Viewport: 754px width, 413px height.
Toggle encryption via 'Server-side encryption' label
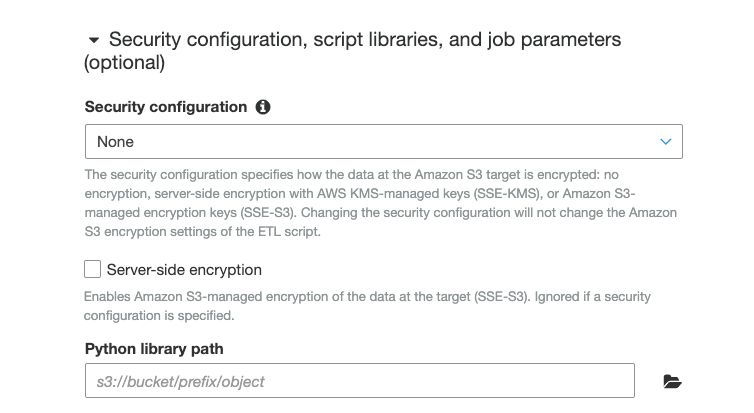[x=184, y=270]
